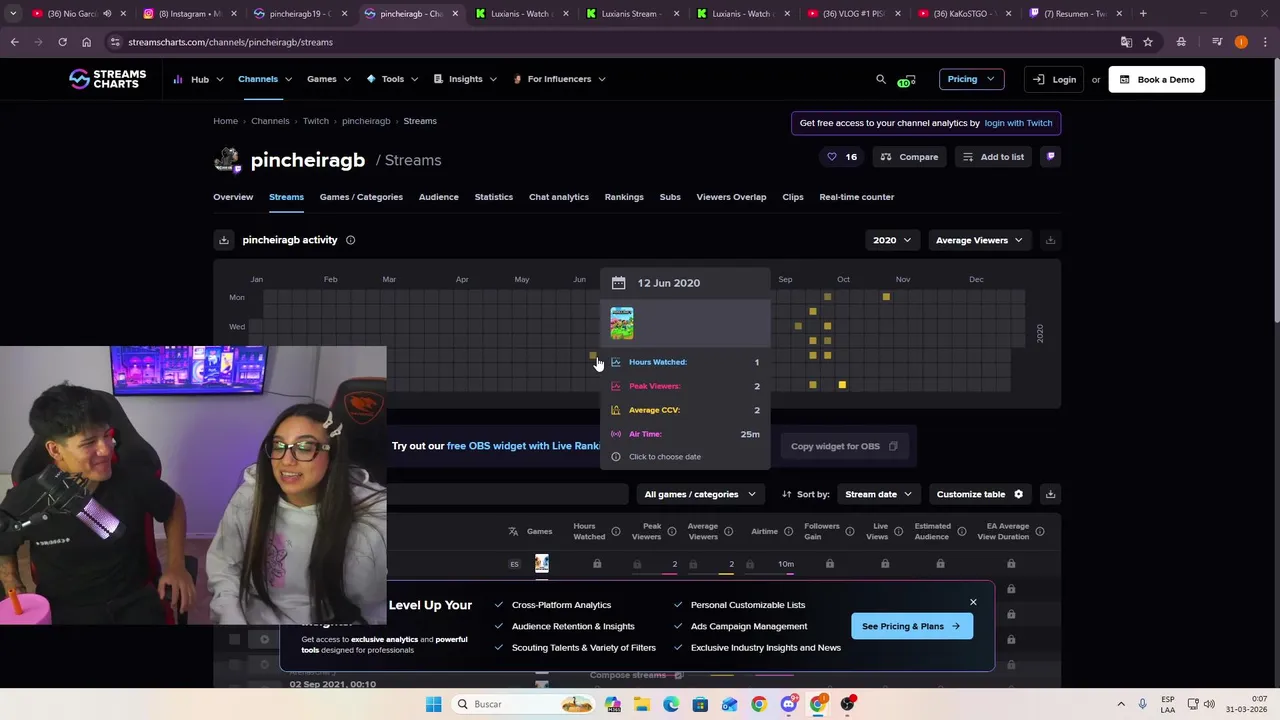Bookmark this page with the star icon
Screen dimensions: 1280x720
pyautogui.click(x=1148, y=42)
